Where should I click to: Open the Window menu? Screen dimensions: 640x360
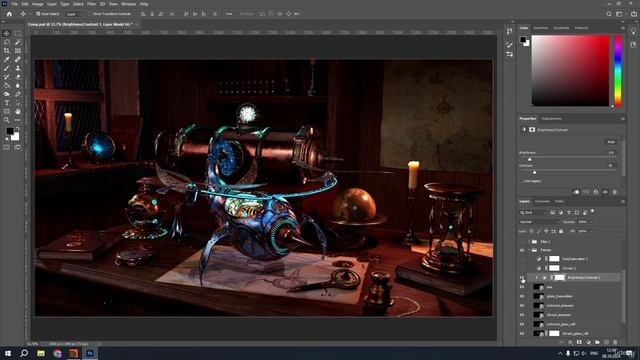point(129,4)
